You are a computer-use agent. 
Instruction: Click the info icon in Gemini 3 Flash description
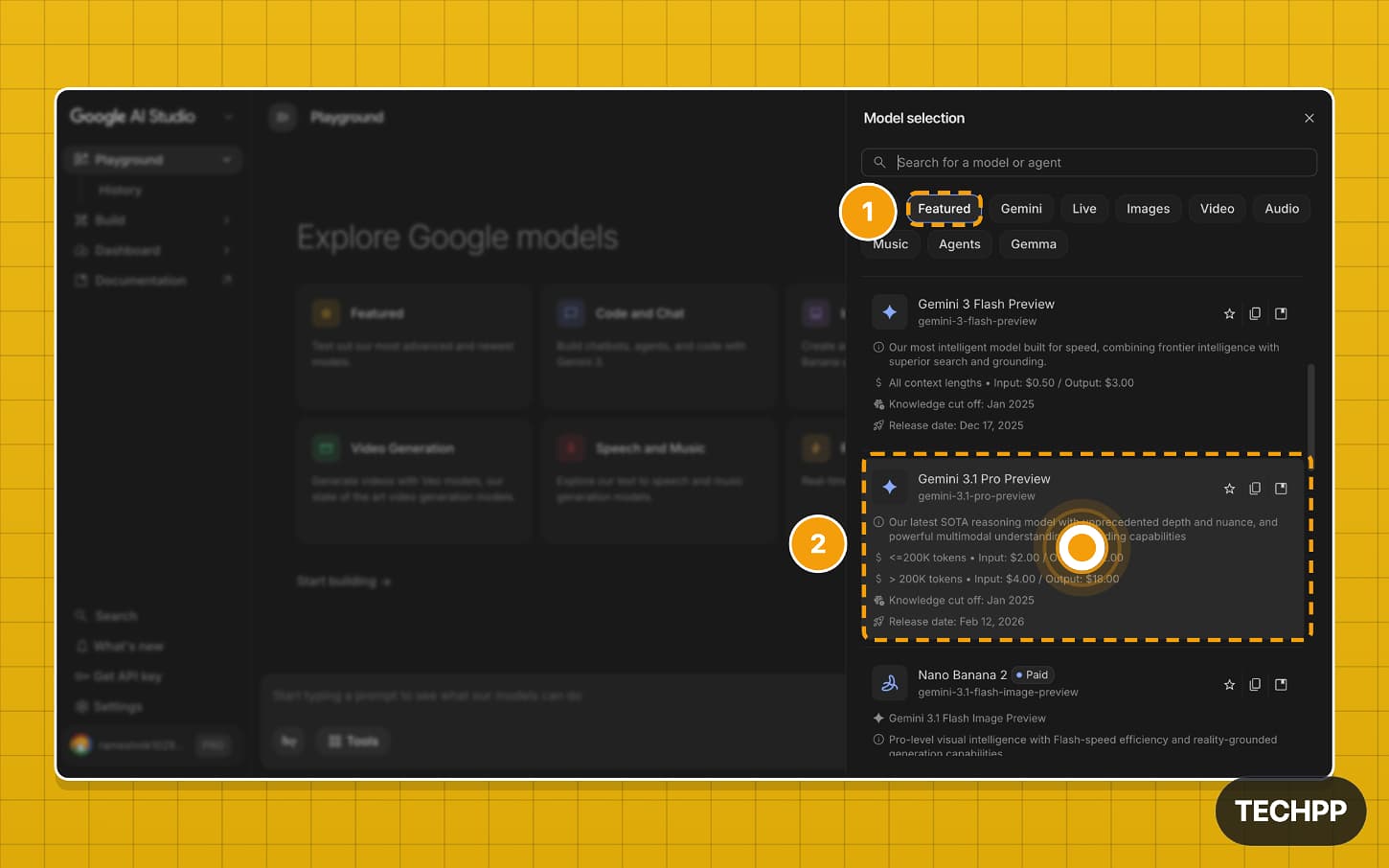878,348
